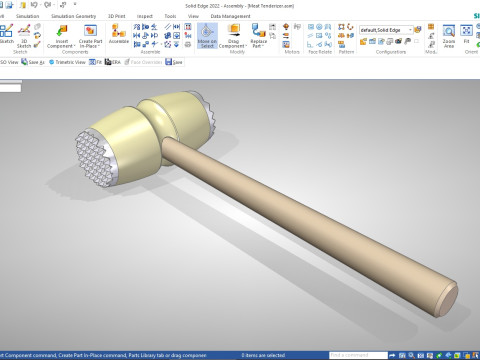Switch to the Data Management tab

tap(230, 16)
